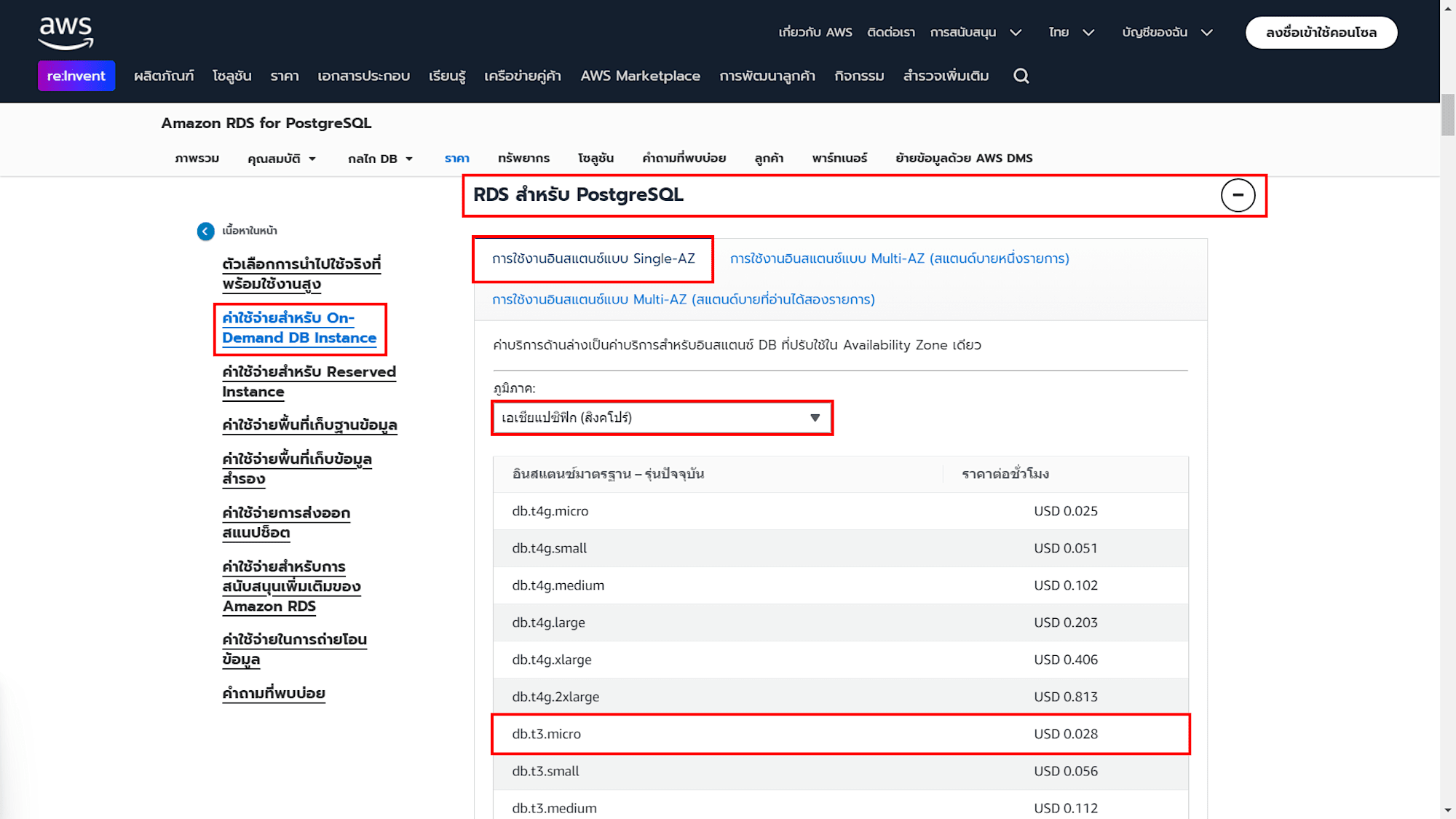This screenshot has height=819, width=1456.
Task: Click the db.t4g.micro row
Action: [840, 511]
